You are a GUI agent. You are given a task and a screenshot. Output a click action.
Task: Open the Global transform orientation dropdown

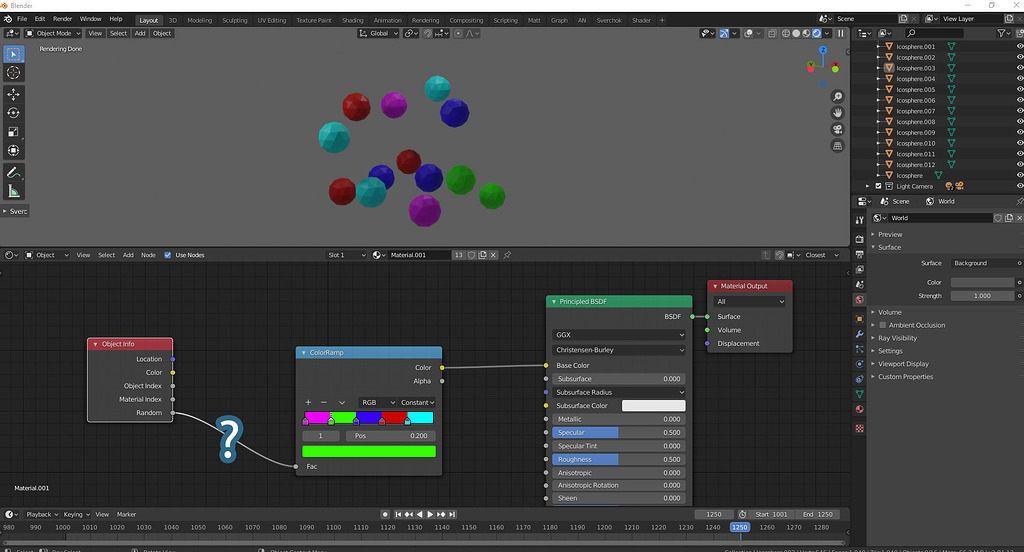[378, 33]
